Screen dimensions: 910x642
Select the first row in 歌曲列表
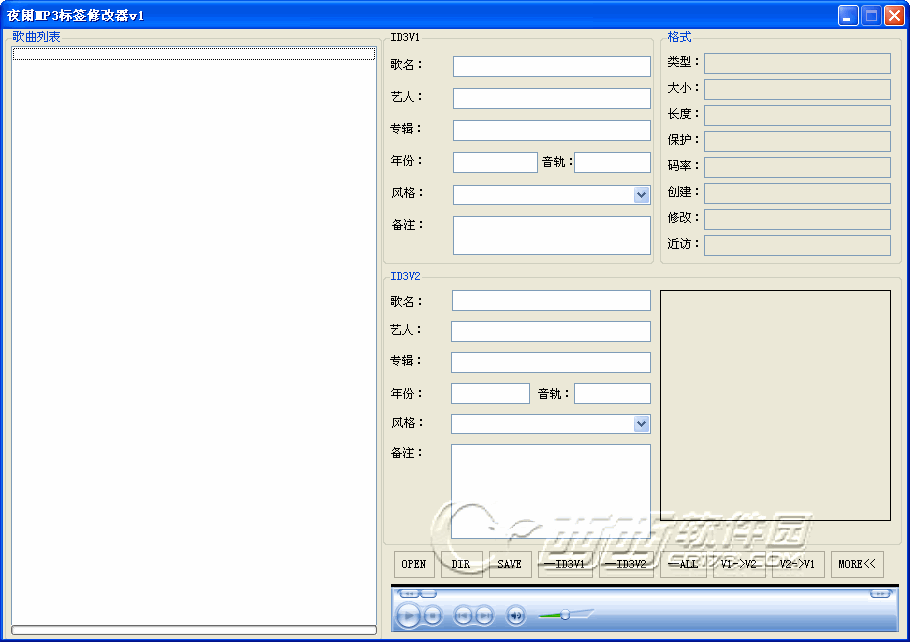pyautogui.click(x=194, y=54)
